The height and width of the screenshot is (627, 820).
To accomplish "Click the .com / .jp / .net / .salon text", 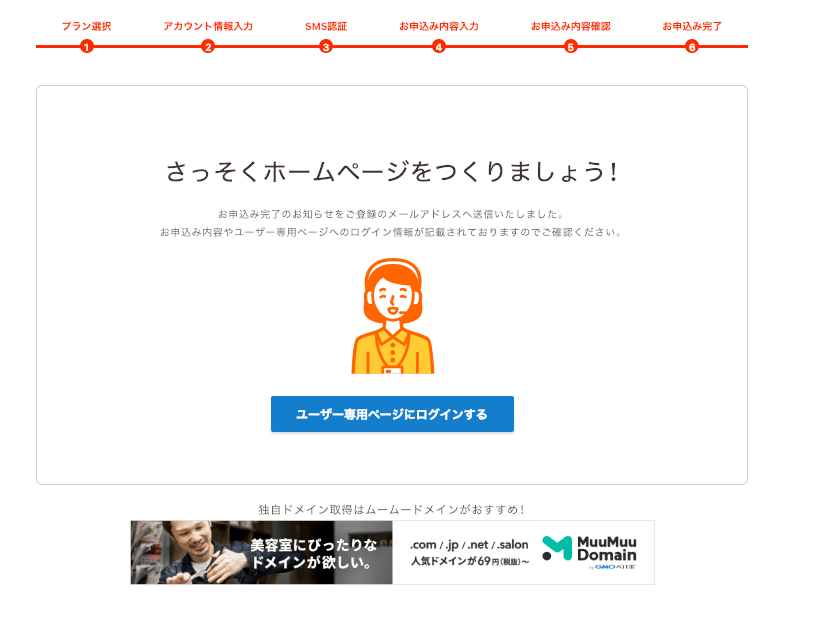I will [469, 544].
